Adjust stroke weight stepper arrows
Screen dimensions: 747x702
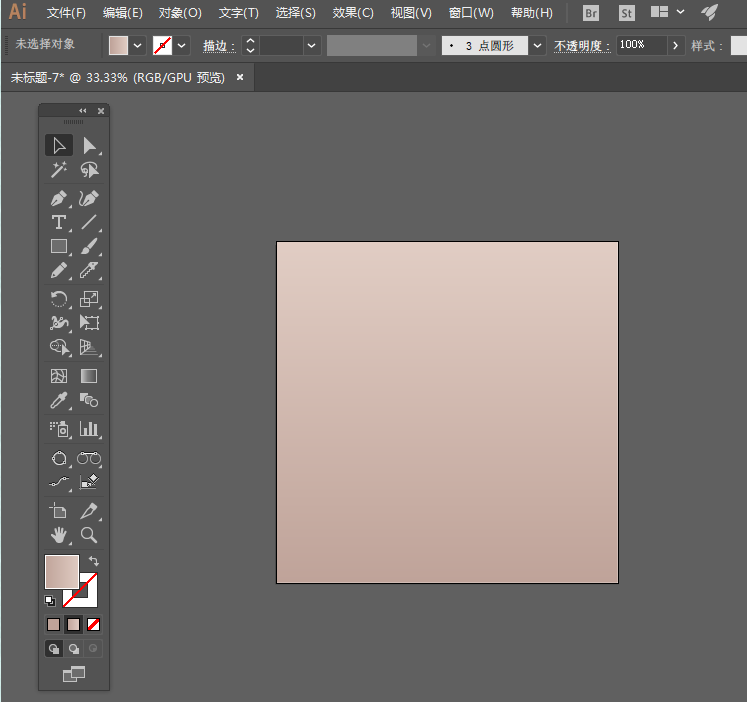251,46
